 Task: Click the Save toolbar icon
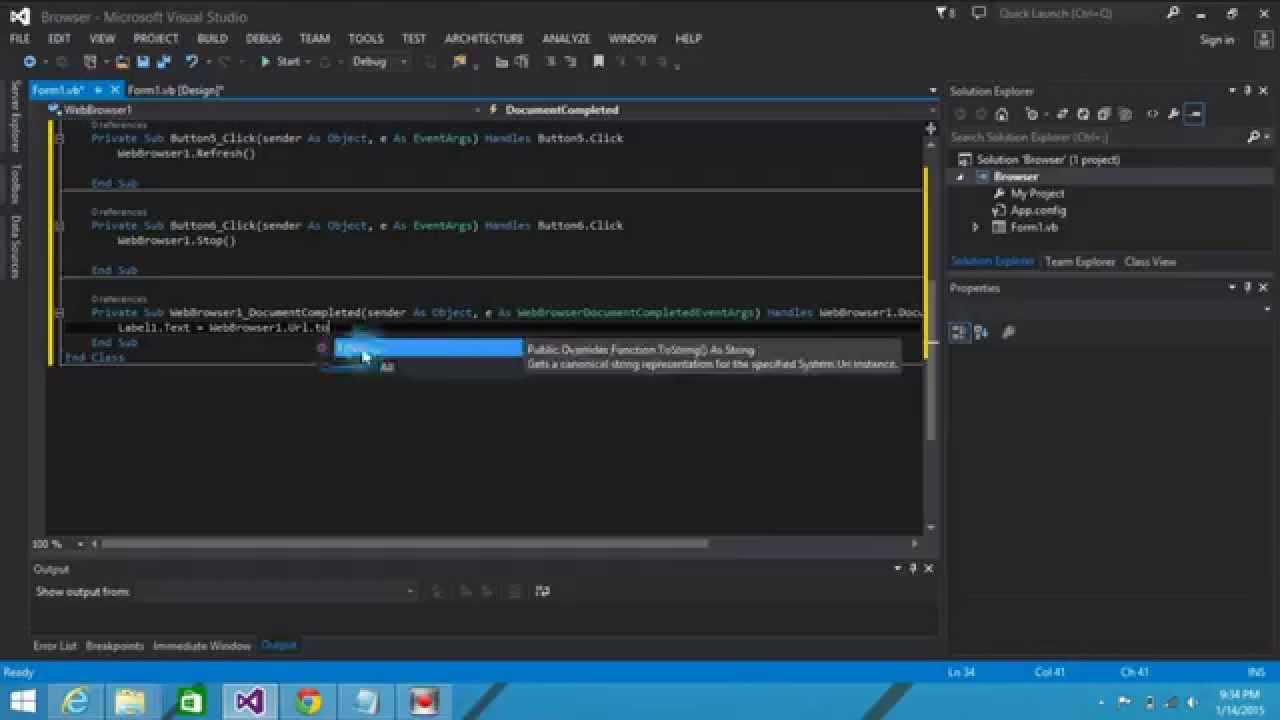click(142, 62)
